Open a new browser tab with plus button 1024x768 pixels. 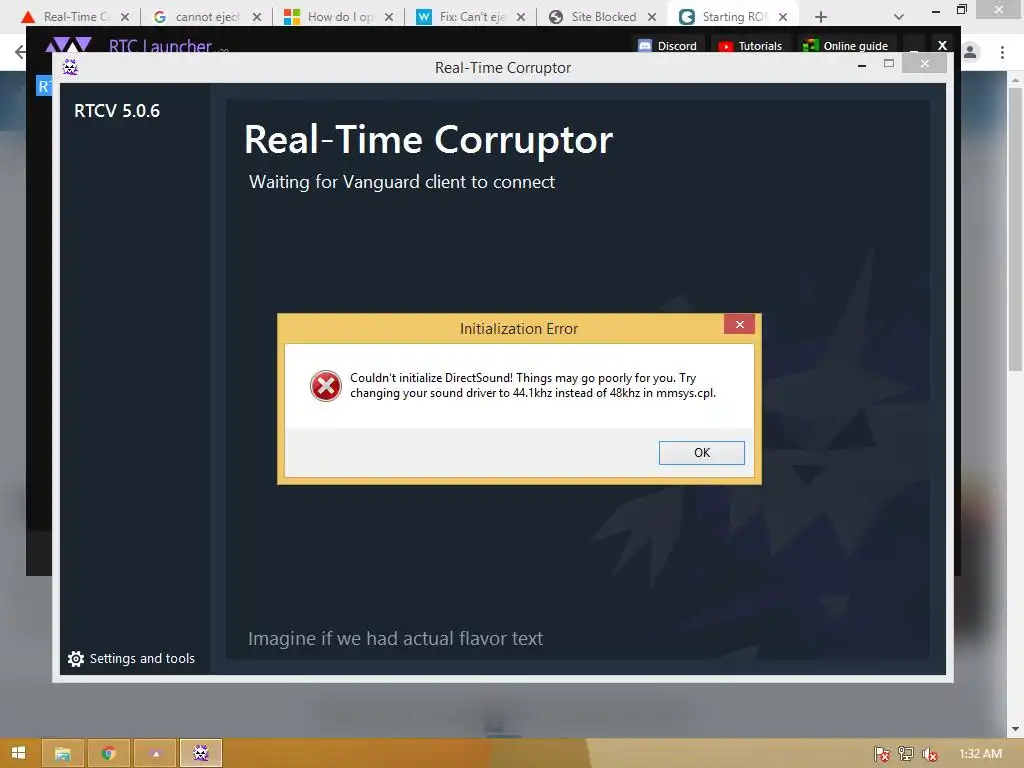821,17
